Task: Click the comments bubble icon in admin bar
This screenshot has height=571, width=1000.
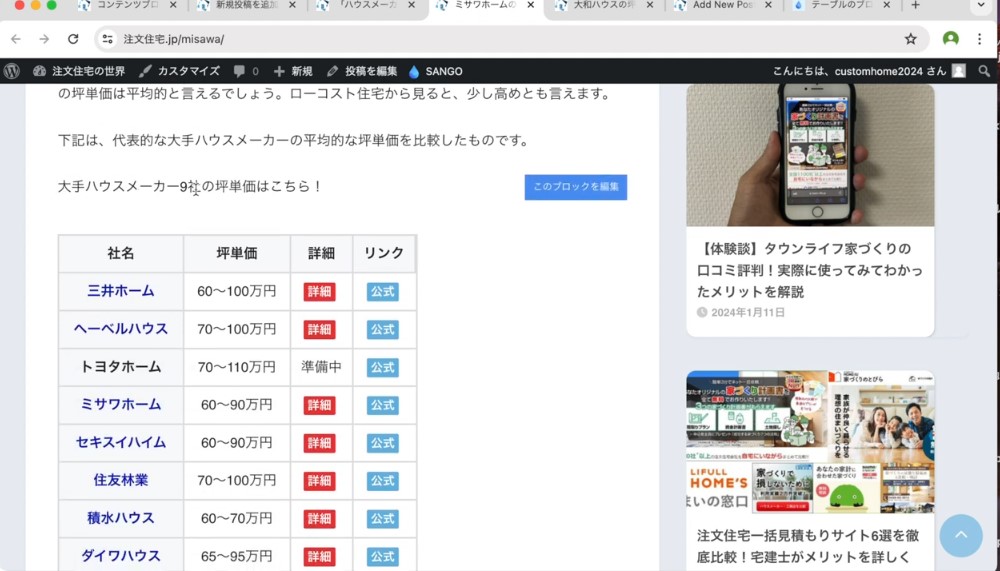Action: tap(239, 71)
